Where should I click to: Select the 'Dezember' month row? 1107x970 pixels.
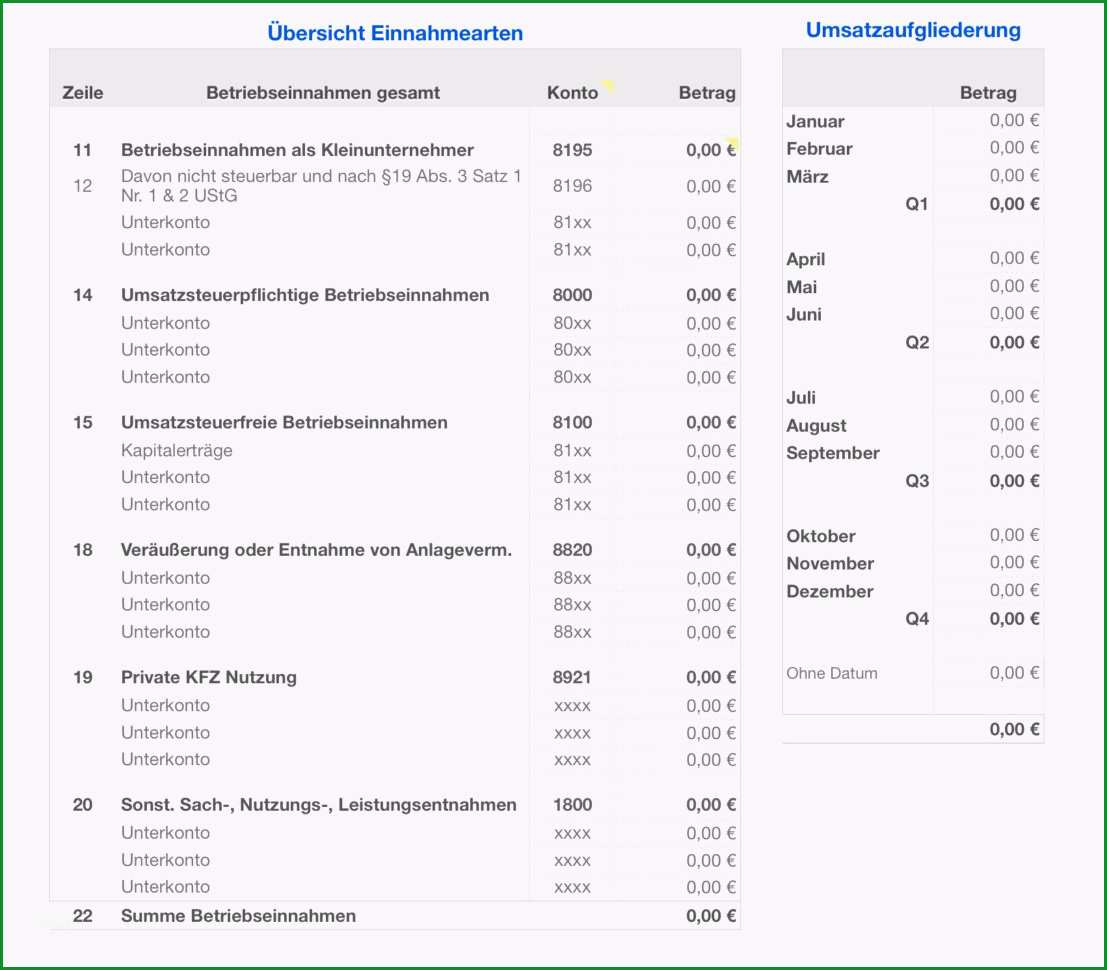pyautogui.click(x=913, y=591)
